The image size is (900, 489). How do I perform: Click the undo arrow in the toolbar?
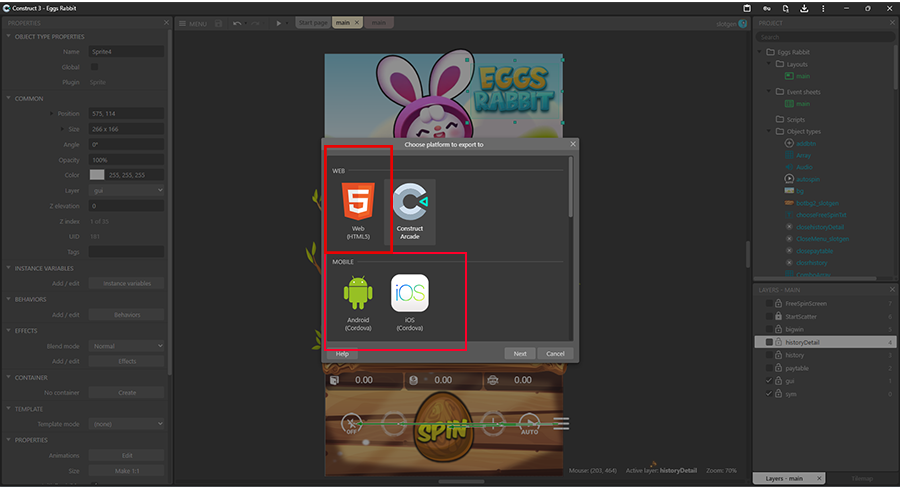coord(237,23)
